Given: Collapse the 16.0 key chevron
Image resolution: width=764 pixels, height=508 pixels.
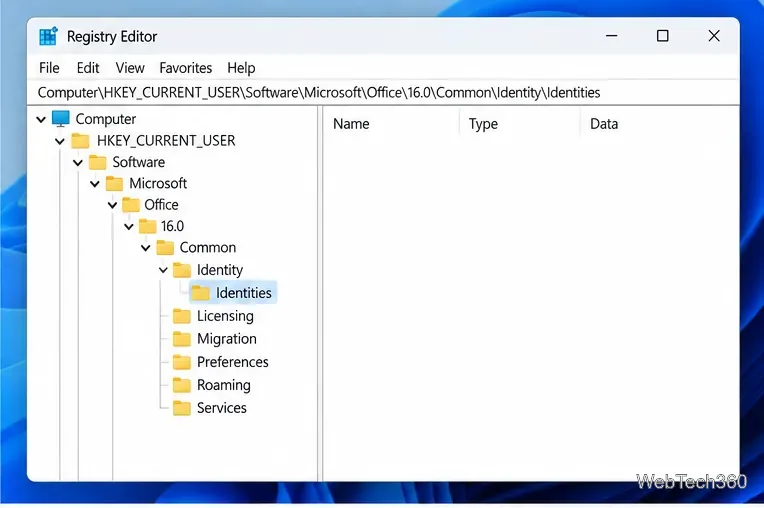Looking at the screenshot, I should [129, 227].
